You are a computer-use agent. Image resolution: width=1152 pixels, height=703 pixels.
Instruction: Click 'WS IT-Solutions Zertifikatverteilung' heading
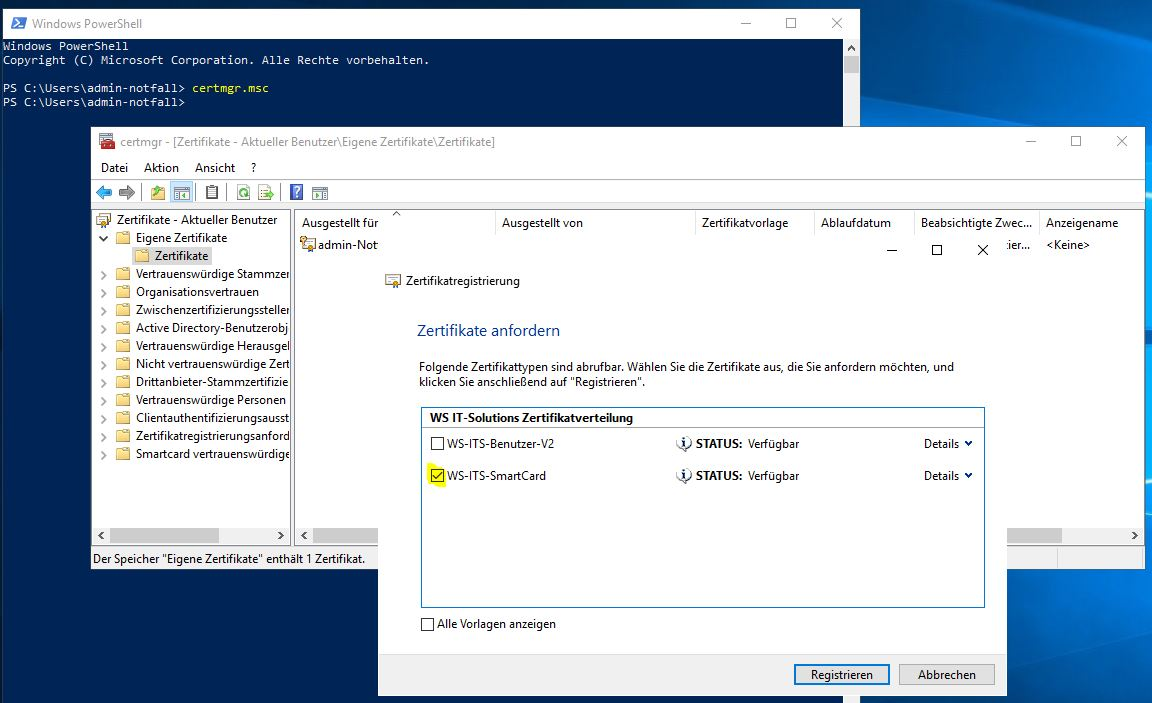pos(531,417)
